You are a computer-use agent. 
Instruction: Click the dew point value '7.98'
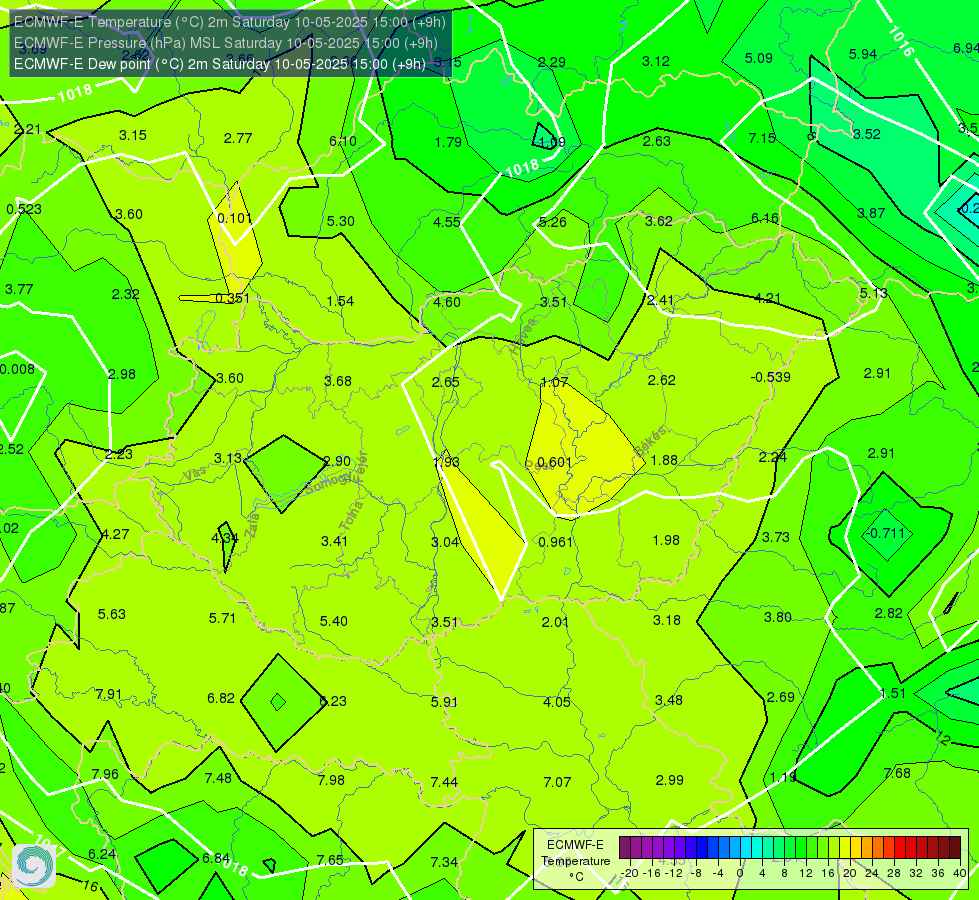(x=331, y=780)
